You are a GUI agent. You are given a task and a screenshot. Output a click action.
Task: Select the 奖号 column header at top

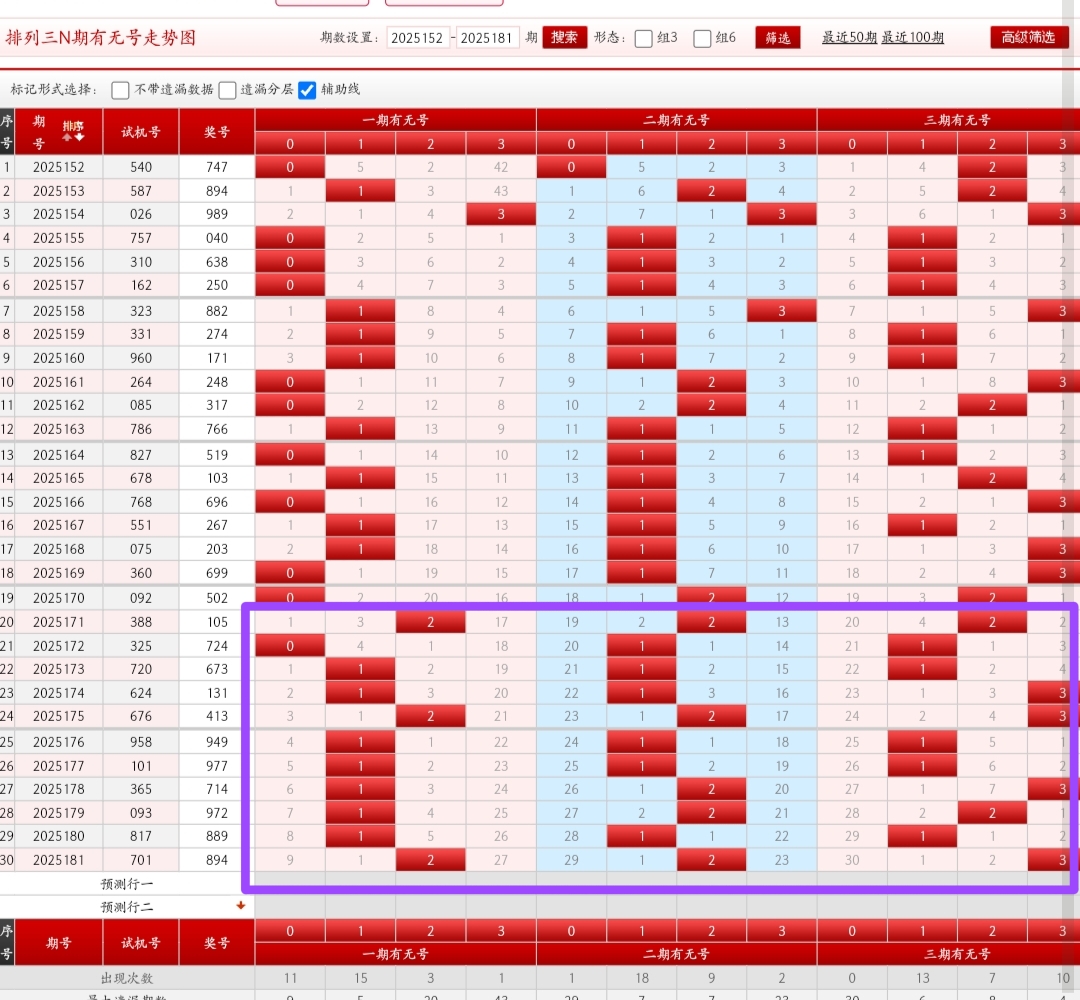217,132
